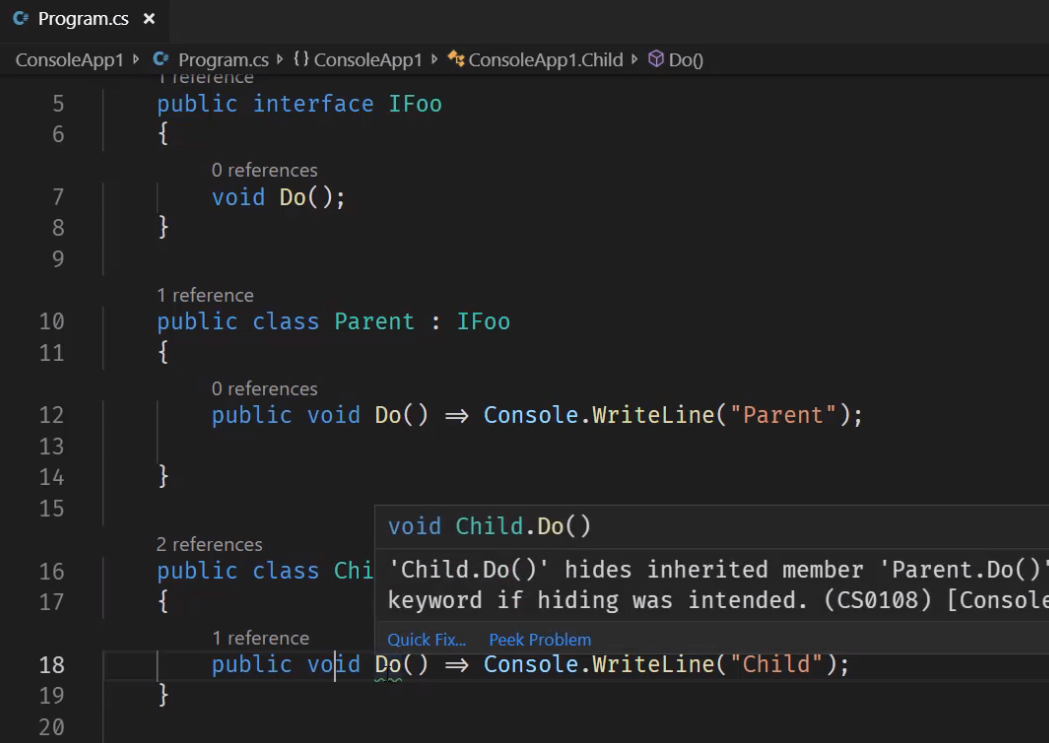Click 0 references lens above Parent Do method
This screenshot has height=743, width=1049.
pyautogui.click(x=264, y=389)
